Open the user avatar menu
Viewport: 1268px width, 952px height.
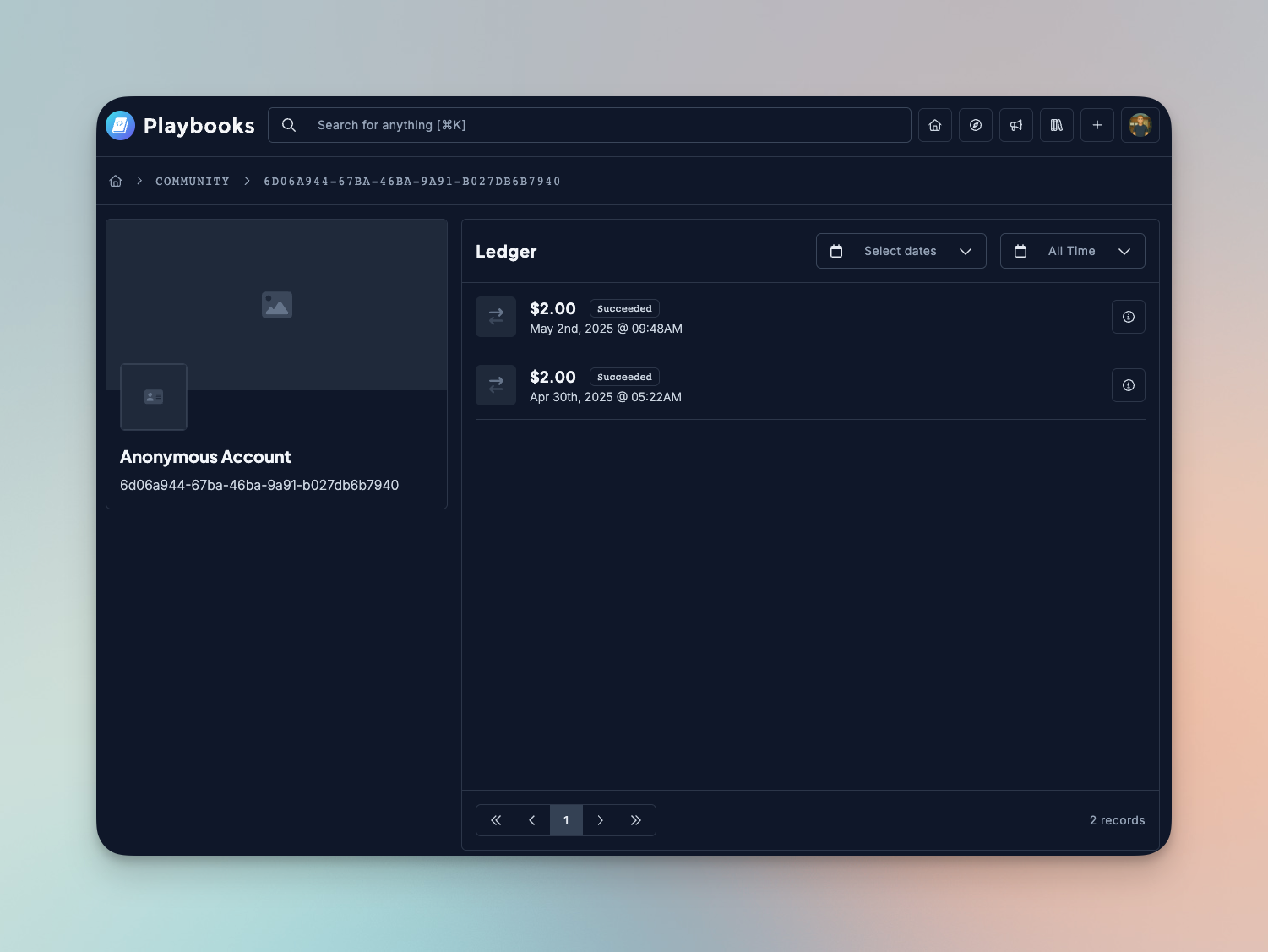(1140, 125)
